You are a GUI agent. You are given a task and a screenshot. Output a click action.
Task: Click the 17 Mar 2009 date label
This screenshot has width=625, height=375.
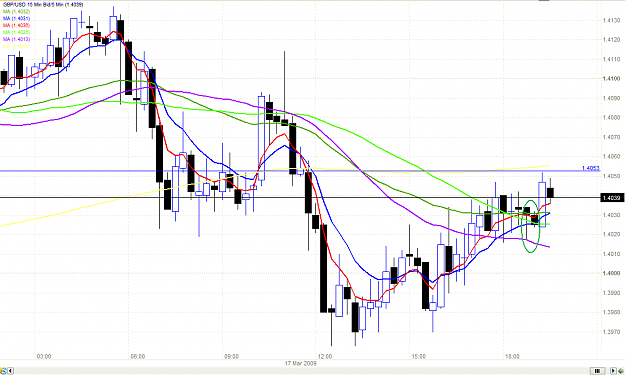point(301,363)
